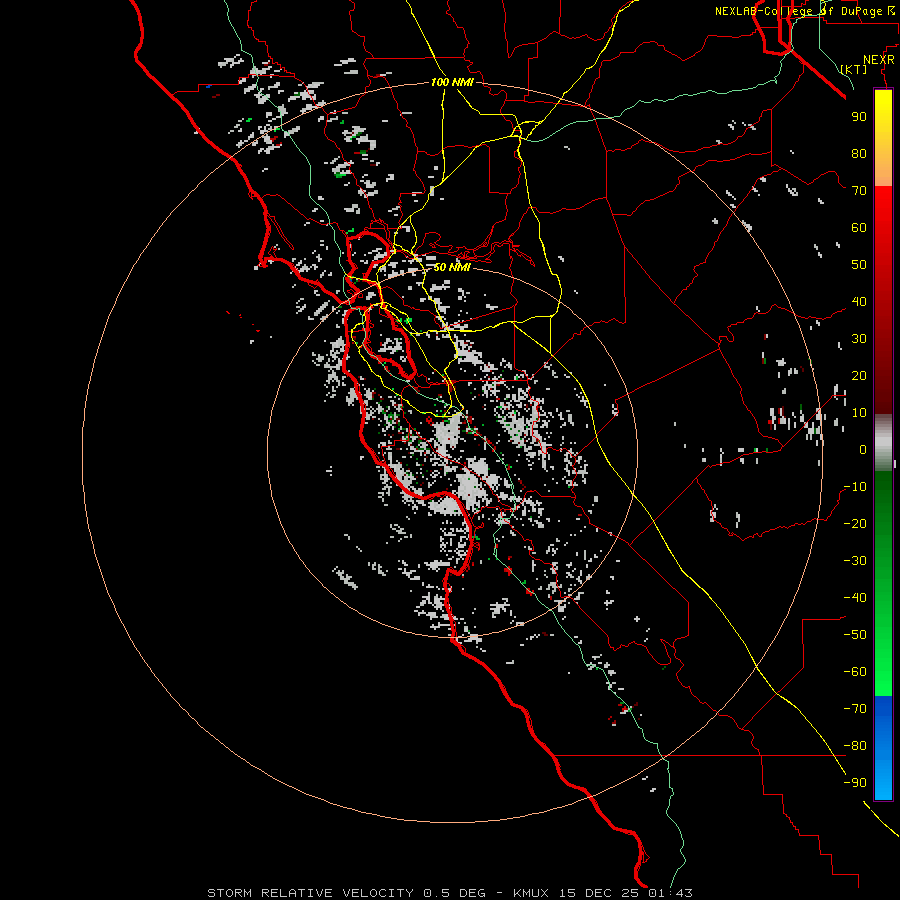Click the 60 value on the scale
Image resolution: width=900 pixels, height=900 pixels.
point(859,228)
